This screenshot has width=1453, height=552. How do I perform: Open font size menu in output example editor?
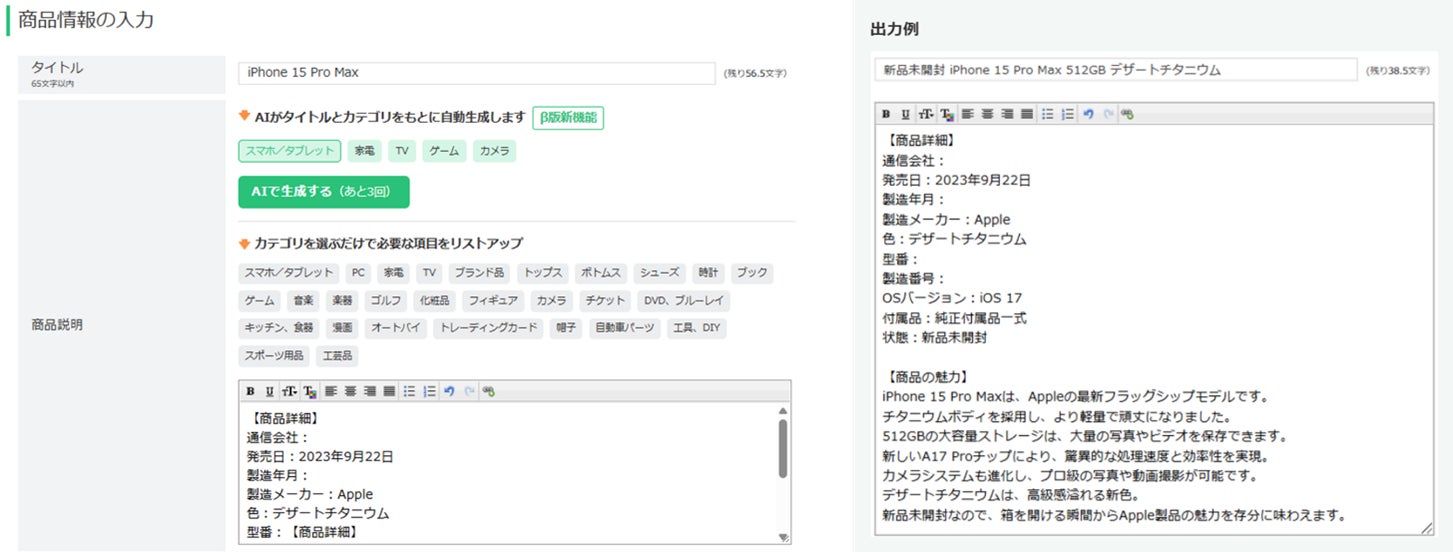tap(926, 114)
